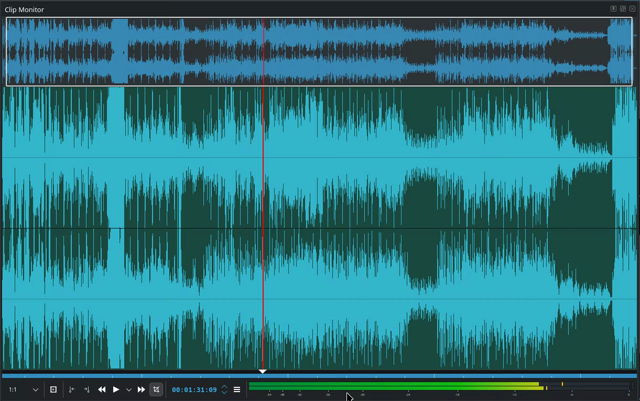Viewport: 640px width, 401px height.
Task: Close the Clip Monitor panel
Action: (631, 8)
